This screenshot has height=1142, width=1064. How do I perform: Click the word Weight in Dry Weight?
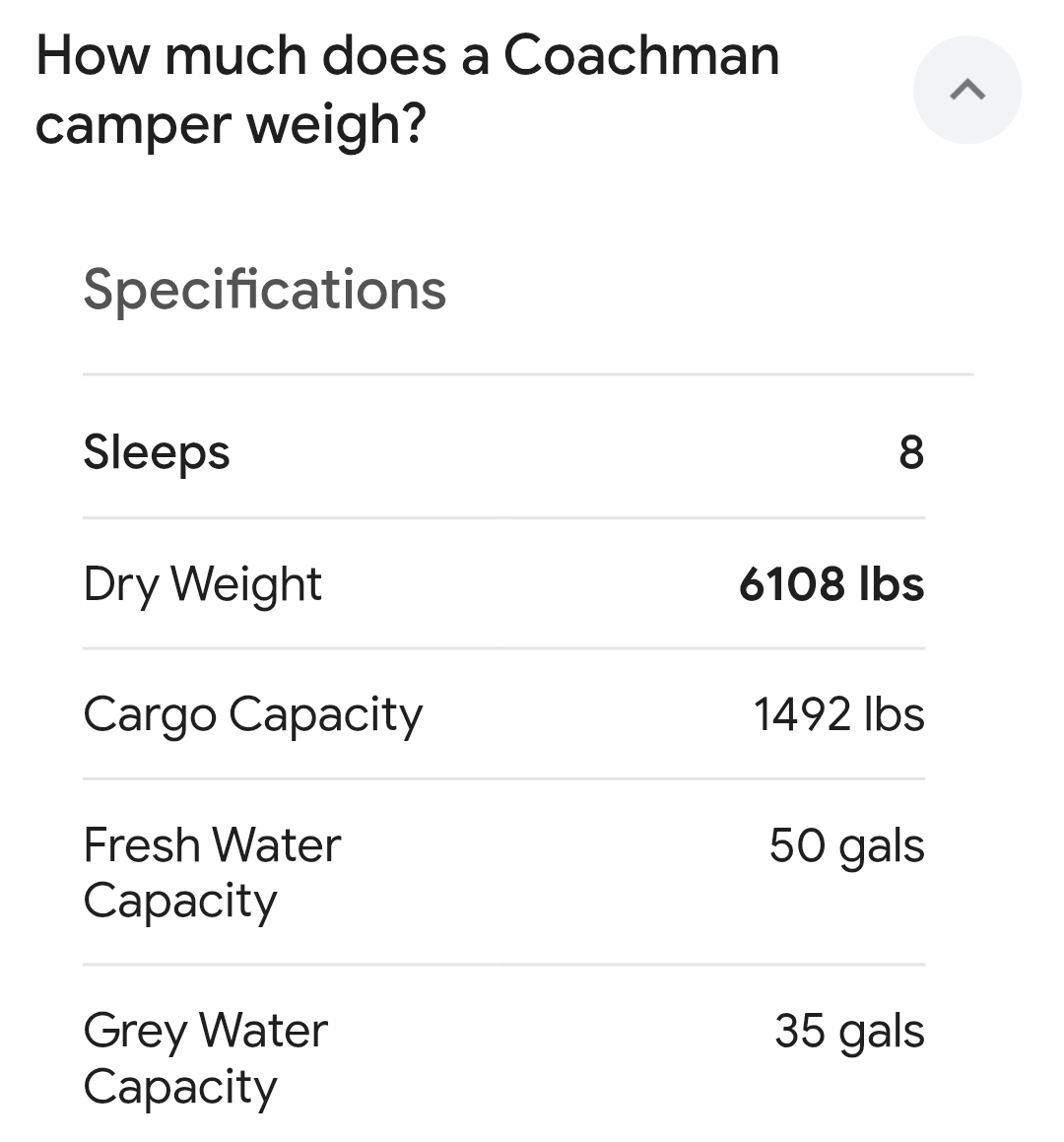coord(245,584)
